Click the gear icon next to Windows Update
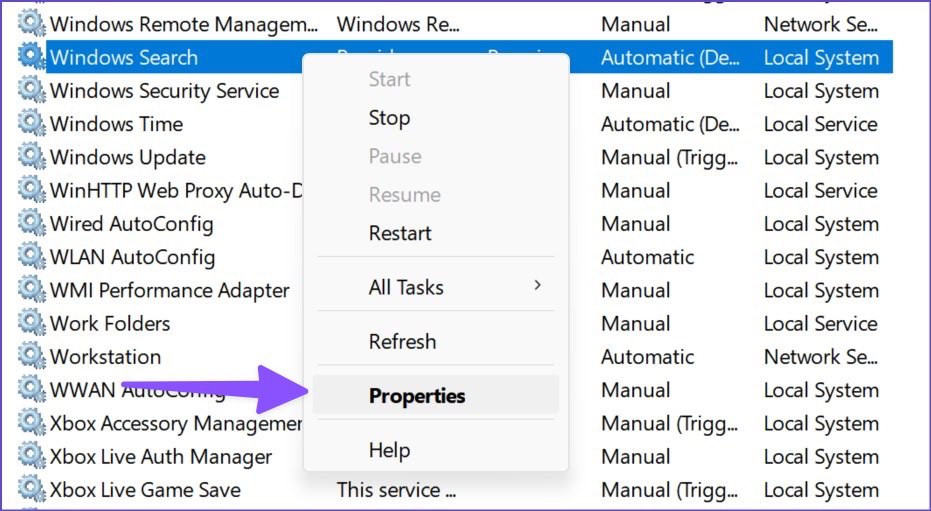Screen dimensions: 931x511 [31, 157]
